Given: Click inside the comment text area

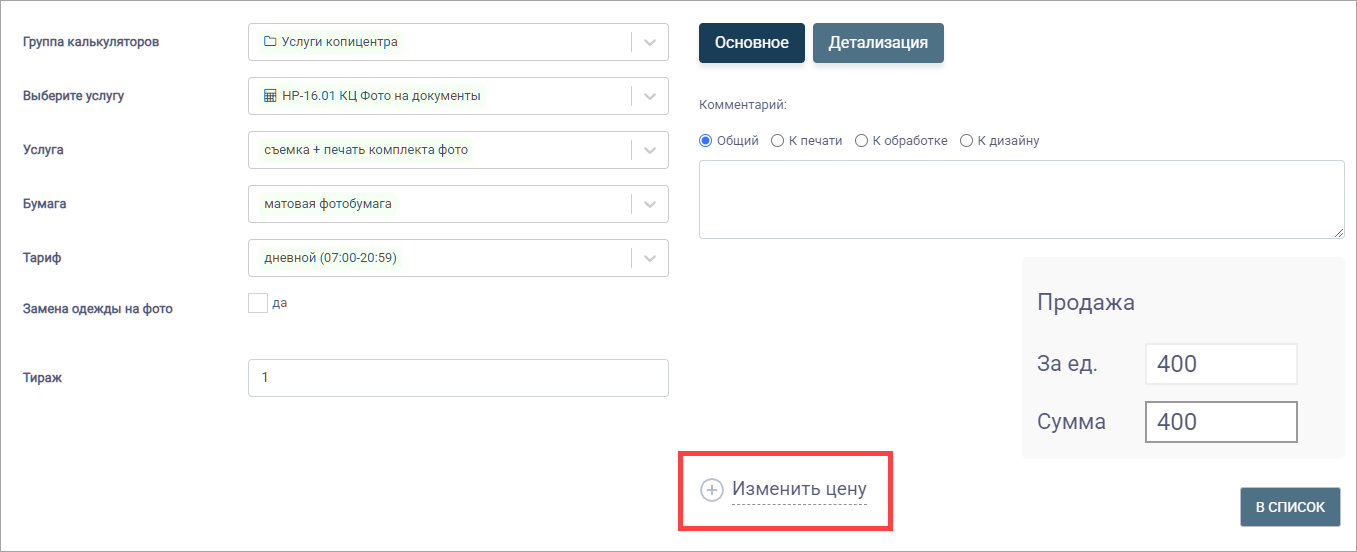Looking at the screenshot, I should (1021, 200).
